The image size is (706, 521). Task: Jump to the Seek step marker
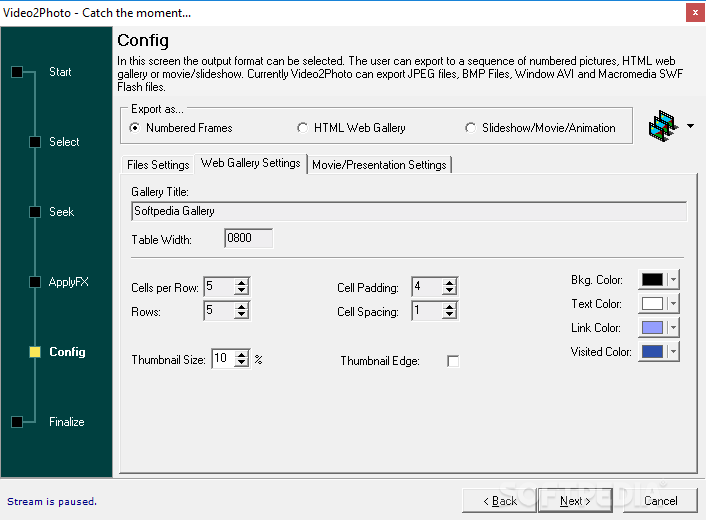[x=35, y=212]
